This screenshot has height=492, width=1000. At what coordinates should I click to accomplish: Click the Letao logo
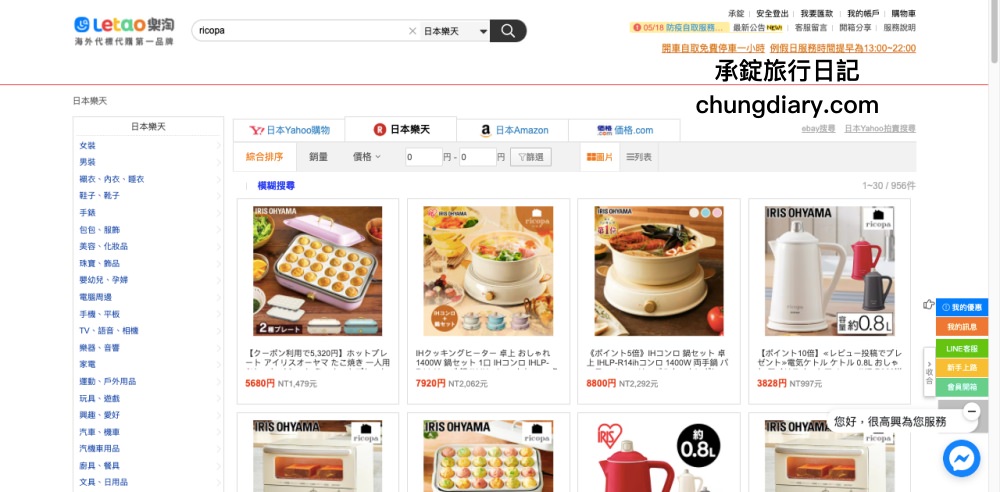[x=124, y=31]
